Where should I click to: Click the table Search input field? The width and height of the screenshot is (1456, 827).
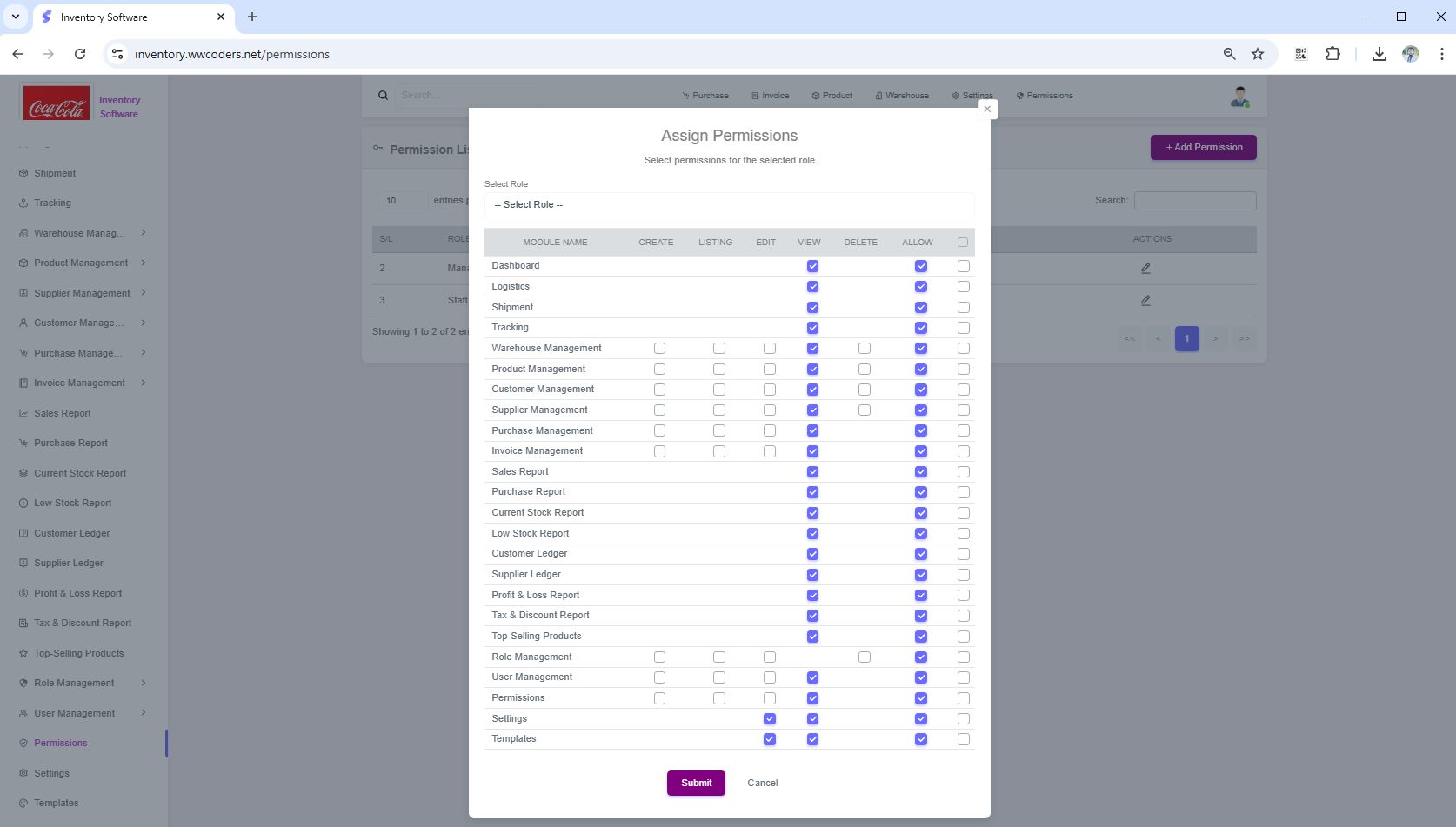tap(1195, 201)
